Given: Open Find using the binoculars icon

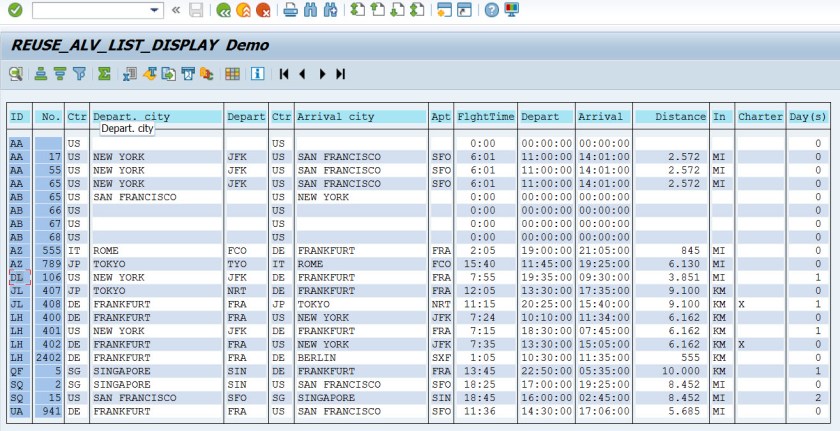Looking at the screenshot, I should click(x=310, y=10).
